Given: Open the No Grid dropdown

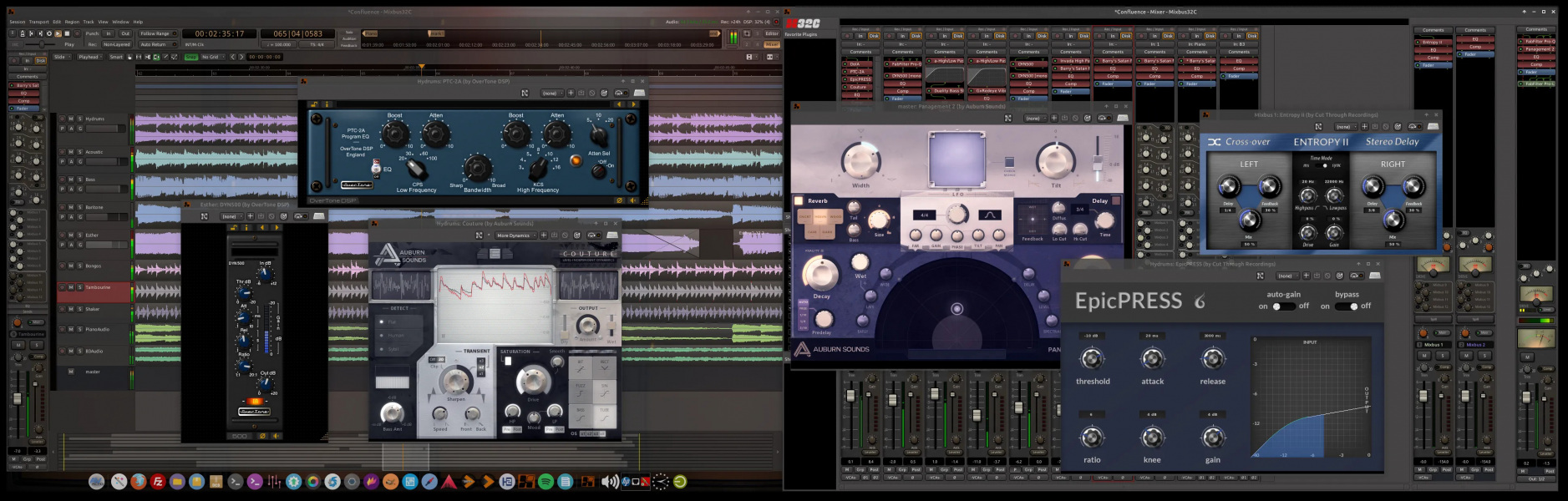Looking at the screenshot, I should (212, 57).
